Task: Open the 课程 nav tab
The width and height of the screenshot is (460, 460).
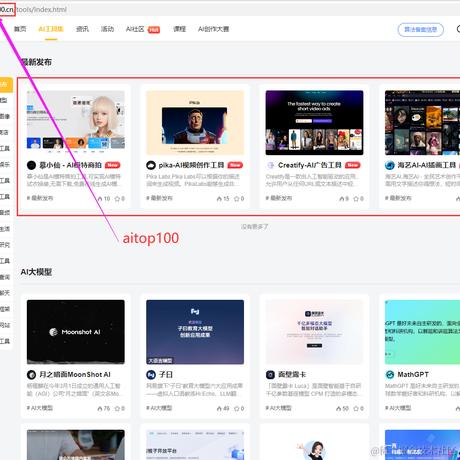Action: [179, 29]
